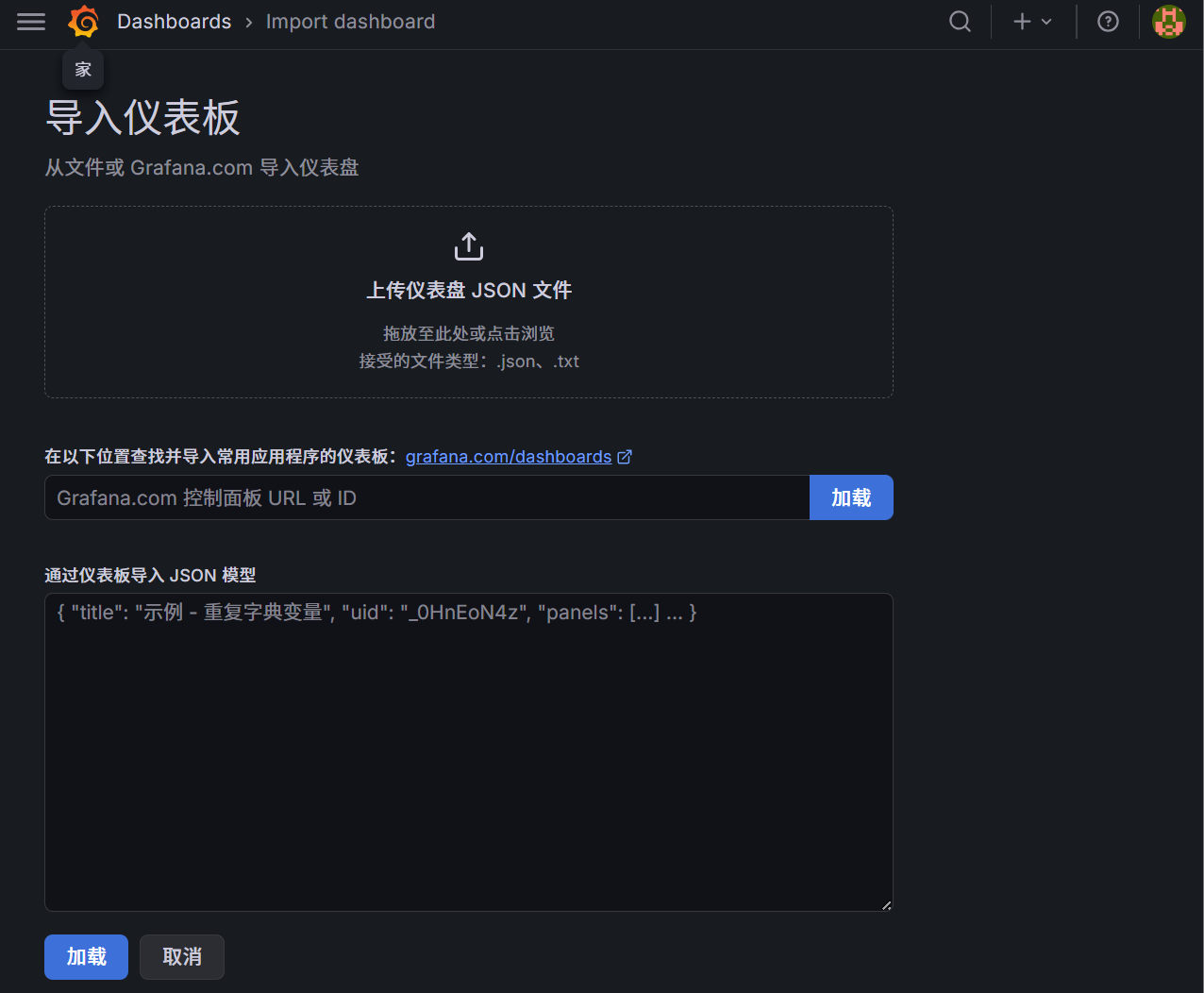Click the '通过仪表板导入 JSON 模型' label
The image size is (1204, 993).
point(150,576)
